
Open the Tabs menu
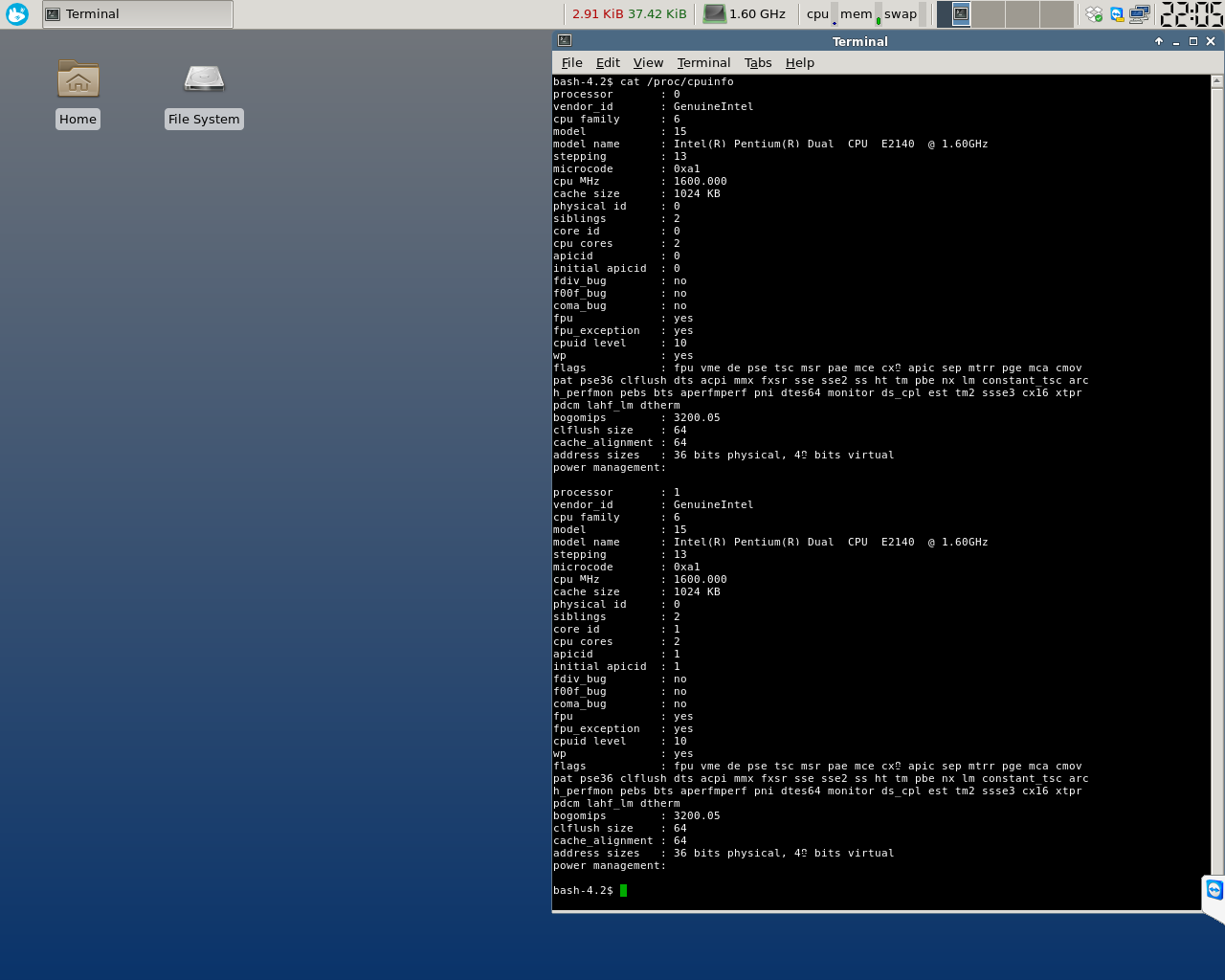coord(758,63)
